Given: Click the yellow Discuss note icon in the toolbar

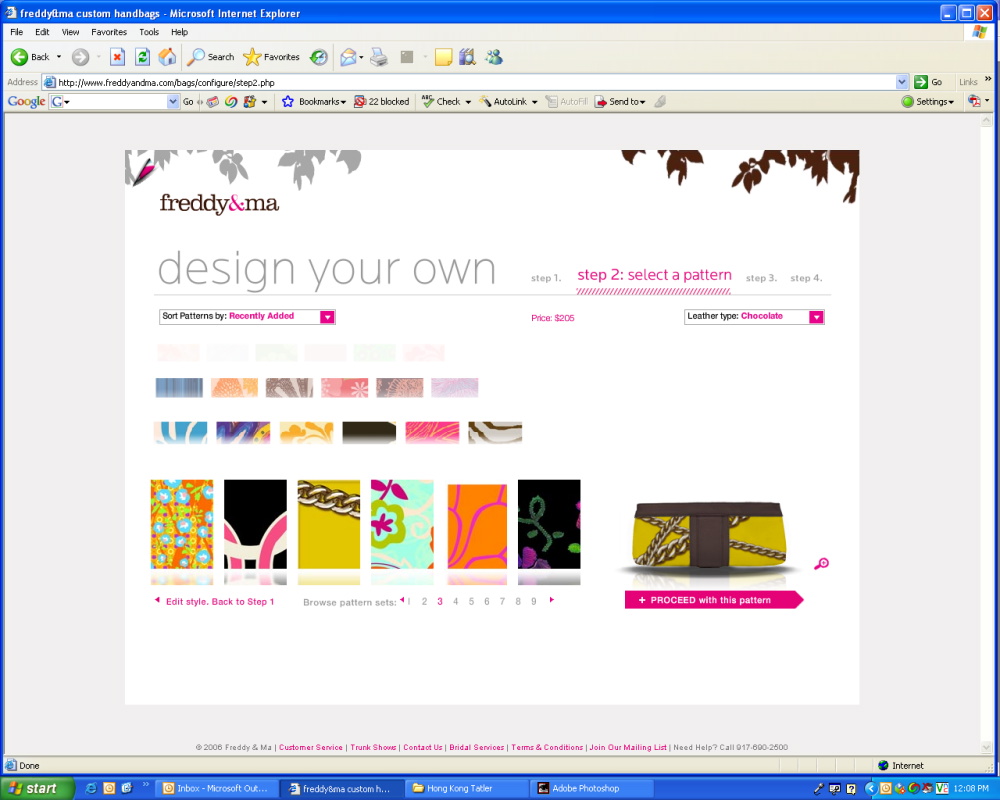Looking at the screenshot, I should [x=443, y=57].
